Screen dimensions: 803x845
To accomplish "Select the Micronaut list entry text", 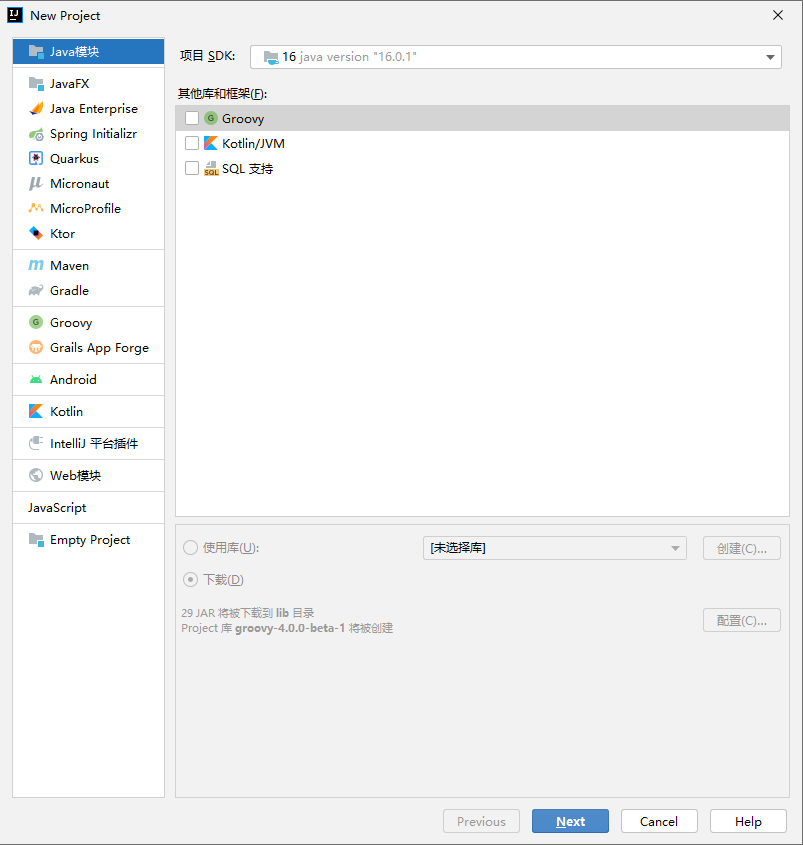I will 80,183.
